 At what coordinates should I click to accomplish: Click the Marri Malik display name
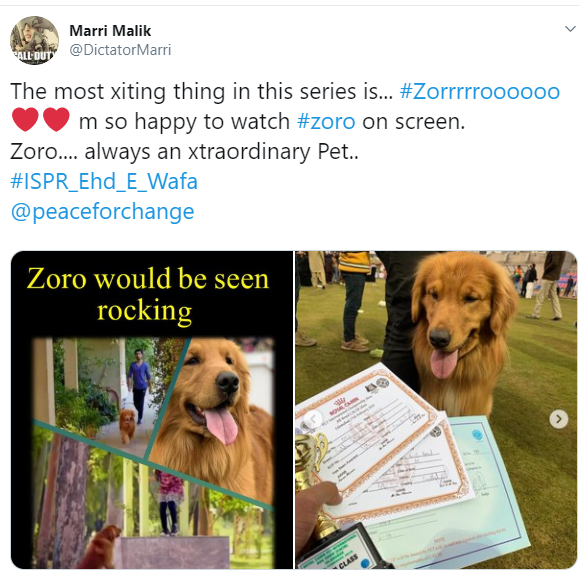point(110,31)
